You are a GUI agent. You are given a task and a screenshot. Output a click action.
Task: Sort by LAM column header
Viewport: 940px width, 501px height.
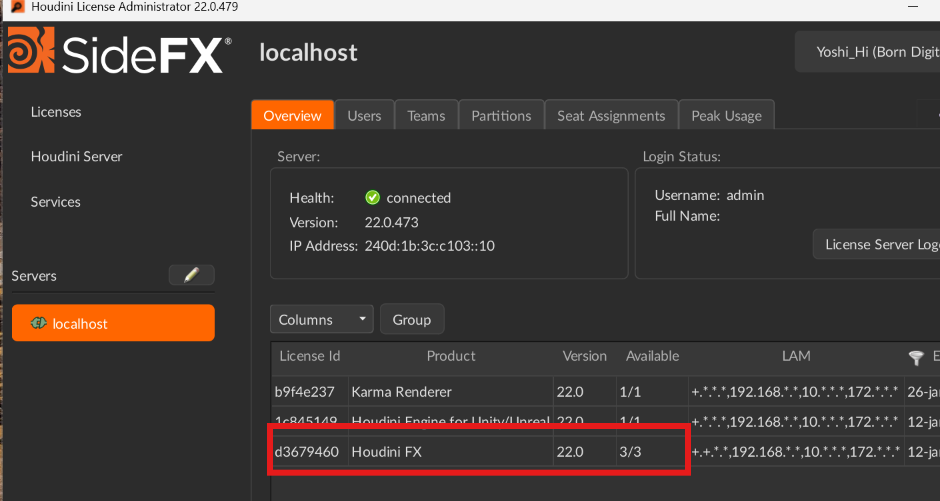(796, 356)
